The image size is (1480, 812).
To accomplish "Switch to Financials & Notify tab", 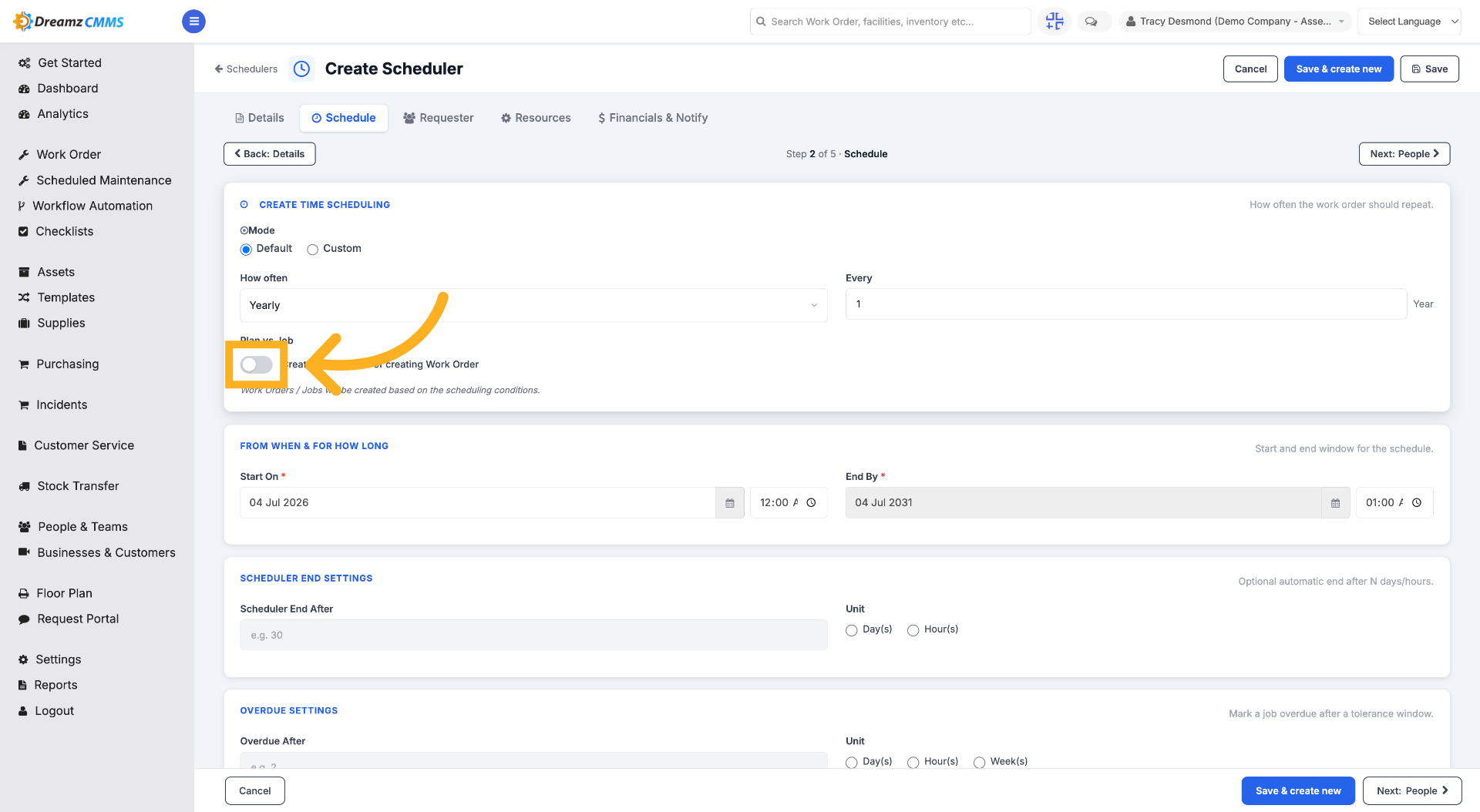I will click(x=653, y=118).
